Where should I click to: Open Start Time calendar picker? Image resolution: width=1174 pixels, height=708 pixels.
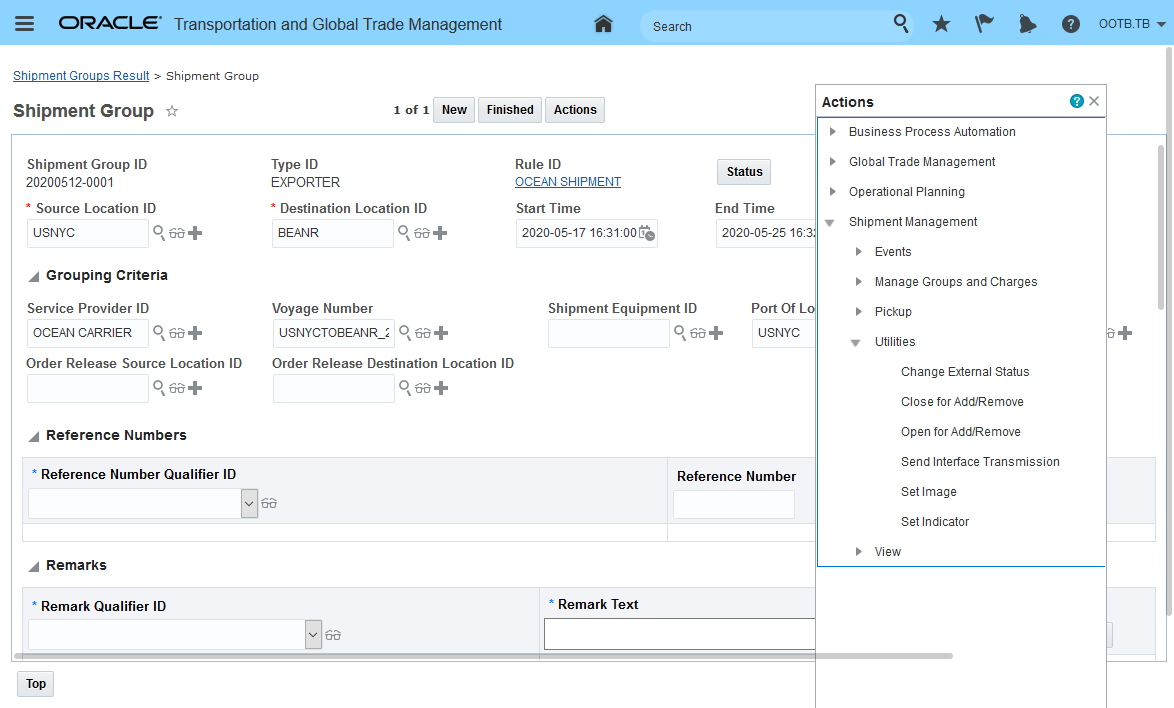pyautogui.click(x=647, y=234)
